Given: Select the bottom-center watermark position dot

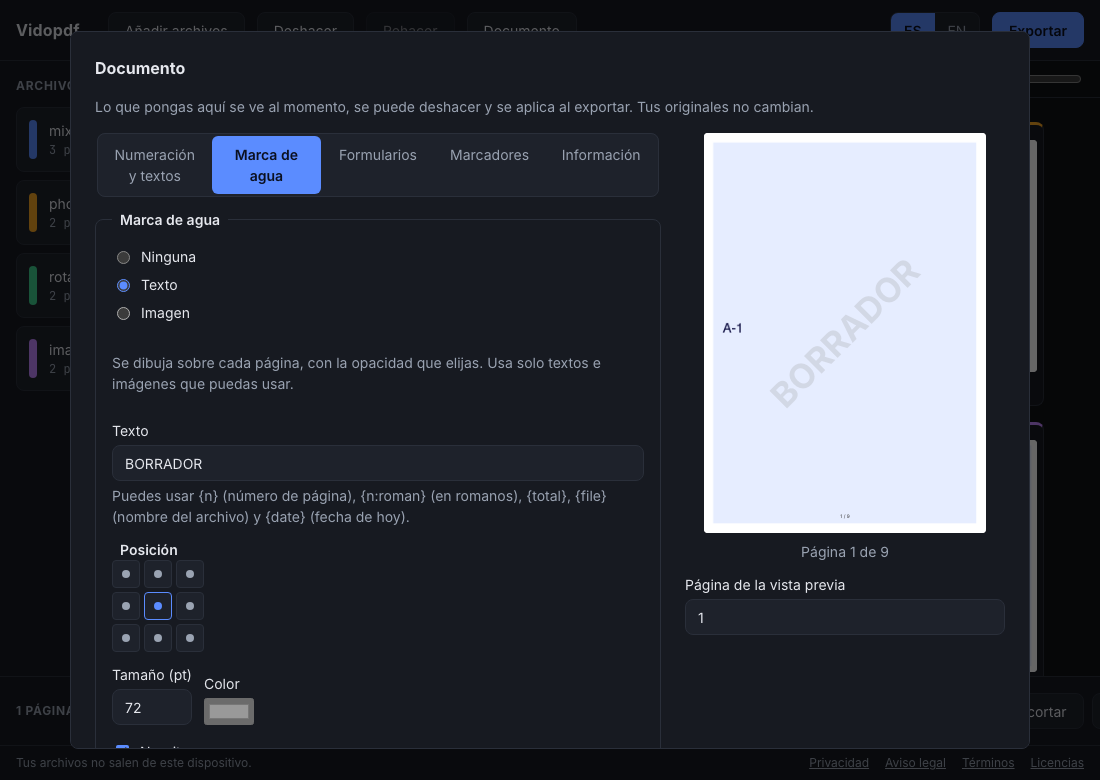Looking at the screenshot, I should pos(158,638).
